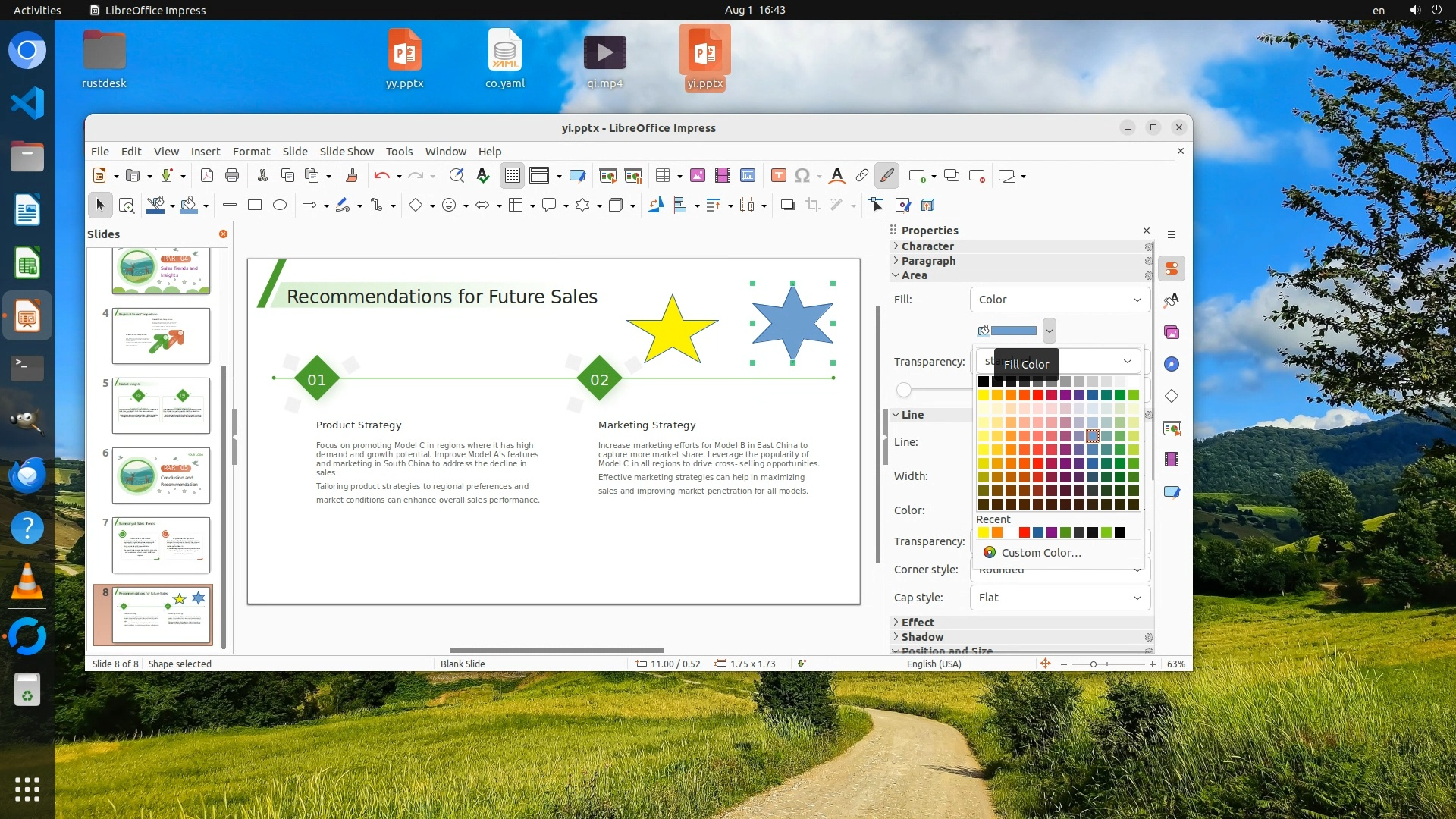Close the Slides panel
Image resolution: width=1456 pixels, height=819 pixels.
[223, 234]
